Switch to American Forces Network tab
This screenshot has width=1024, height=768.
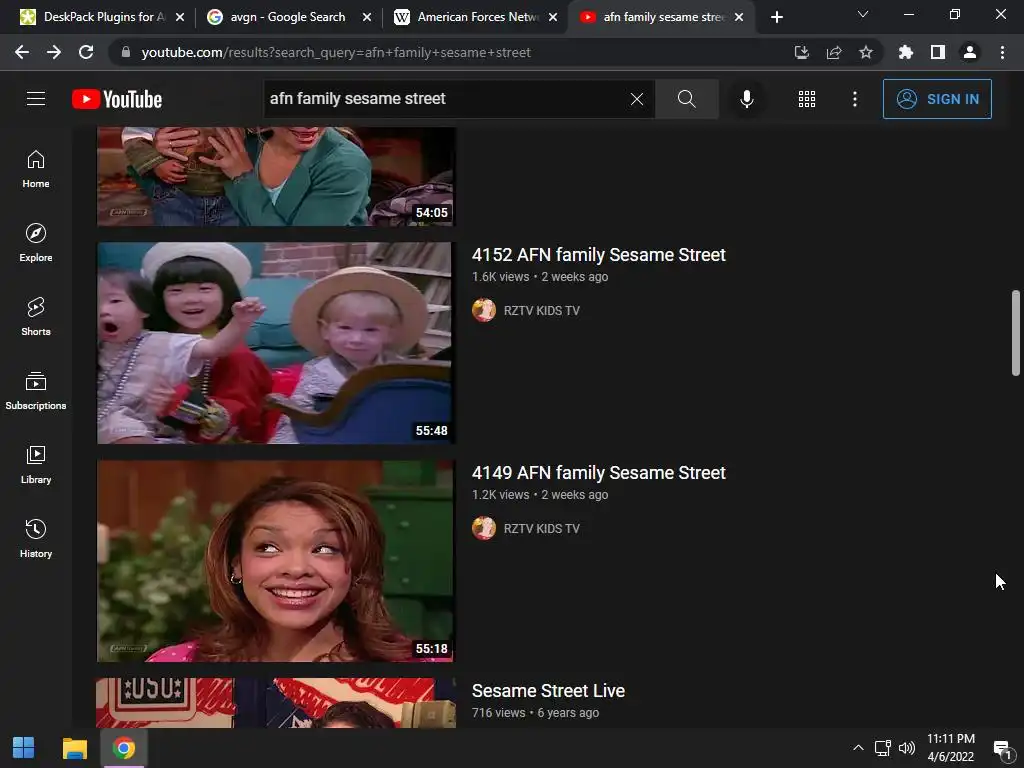(x=477, y=17)
